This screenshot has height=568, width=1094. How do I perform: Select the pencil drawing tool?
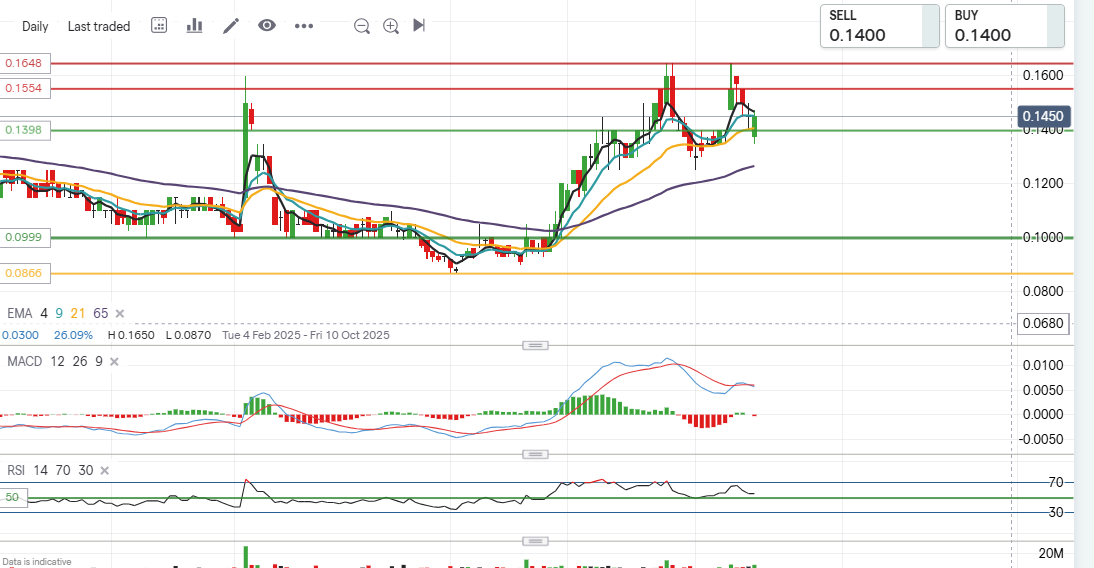pyautogui.click(x=231, y=25)
